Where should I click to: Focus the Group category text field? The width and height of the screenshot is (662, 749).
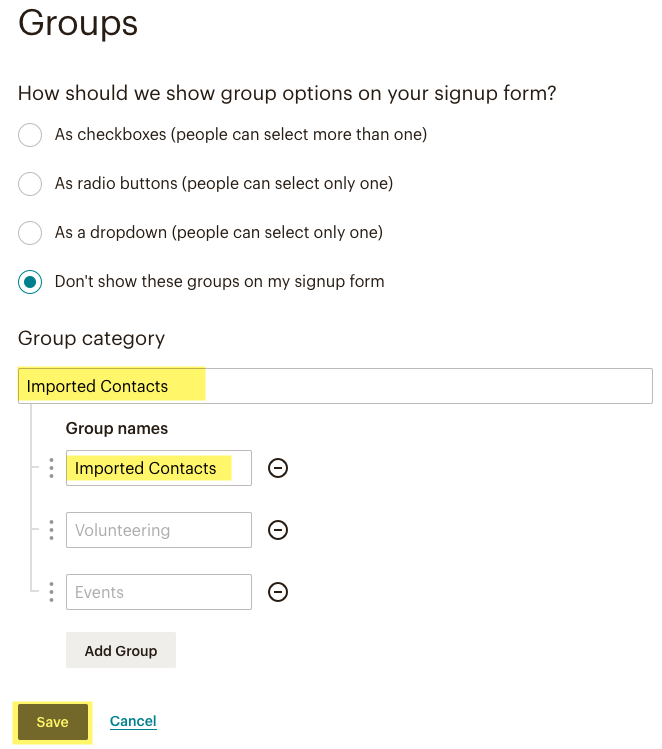pyautogui.click(x=335, y=386)
